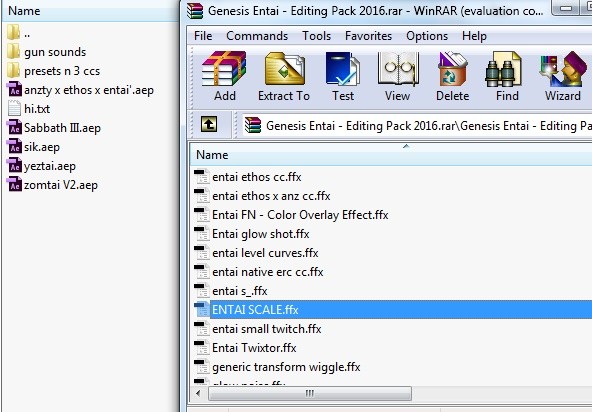
Task: Go up one folder level arrow
Action: (x=209, y=124)
